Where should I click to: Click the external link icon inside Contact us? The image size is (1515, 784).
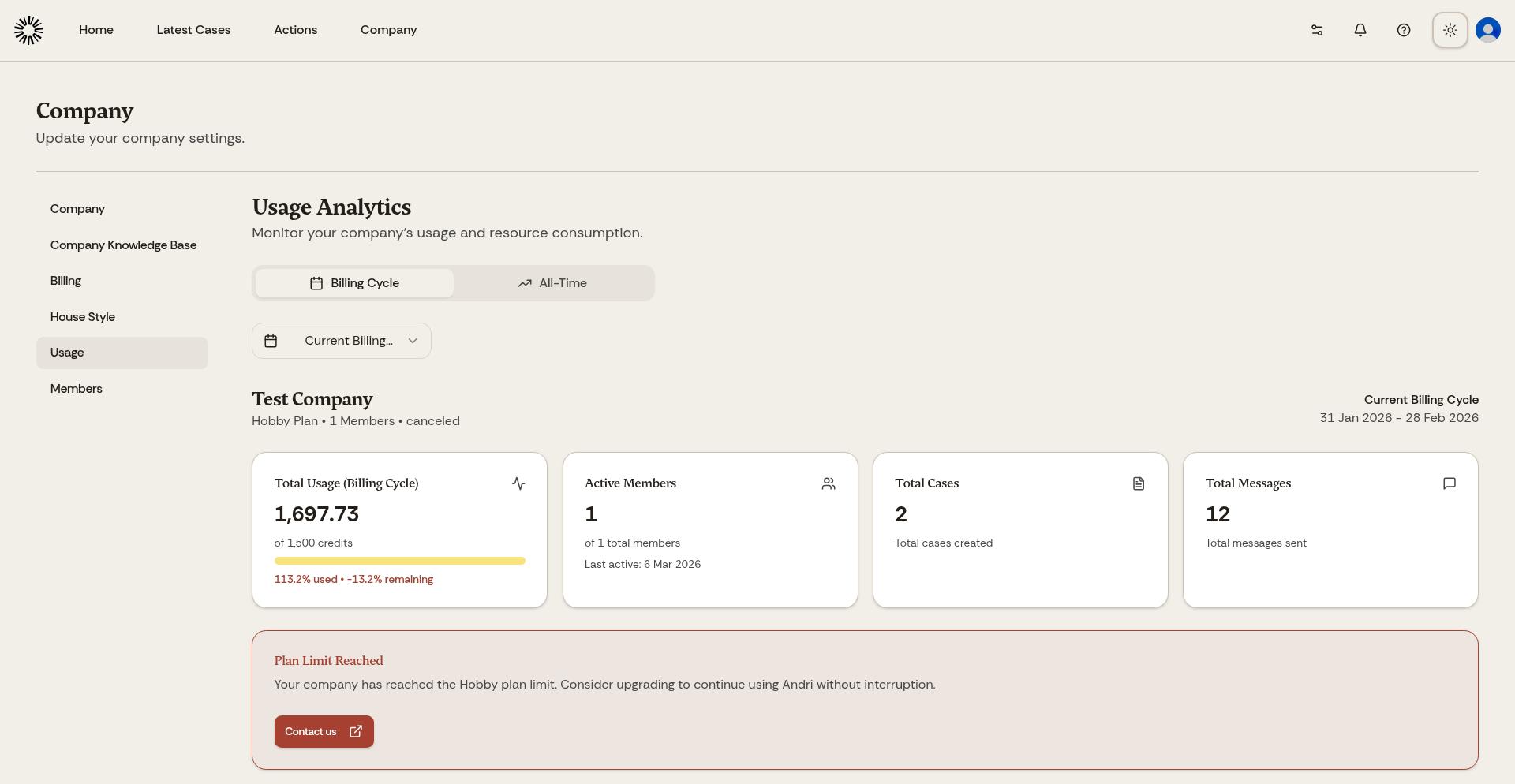click(x=355, y=731)
